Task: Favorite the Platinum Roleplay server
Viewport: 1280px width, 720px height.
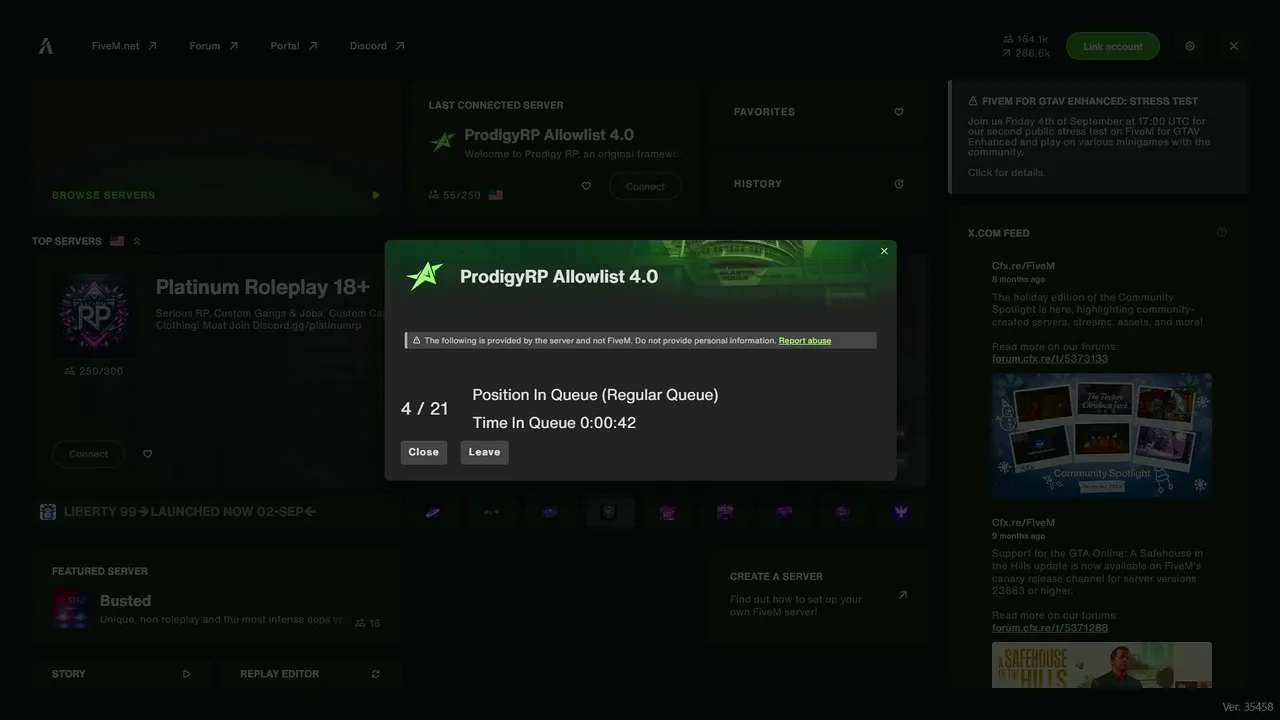Action: pos(148,454)
